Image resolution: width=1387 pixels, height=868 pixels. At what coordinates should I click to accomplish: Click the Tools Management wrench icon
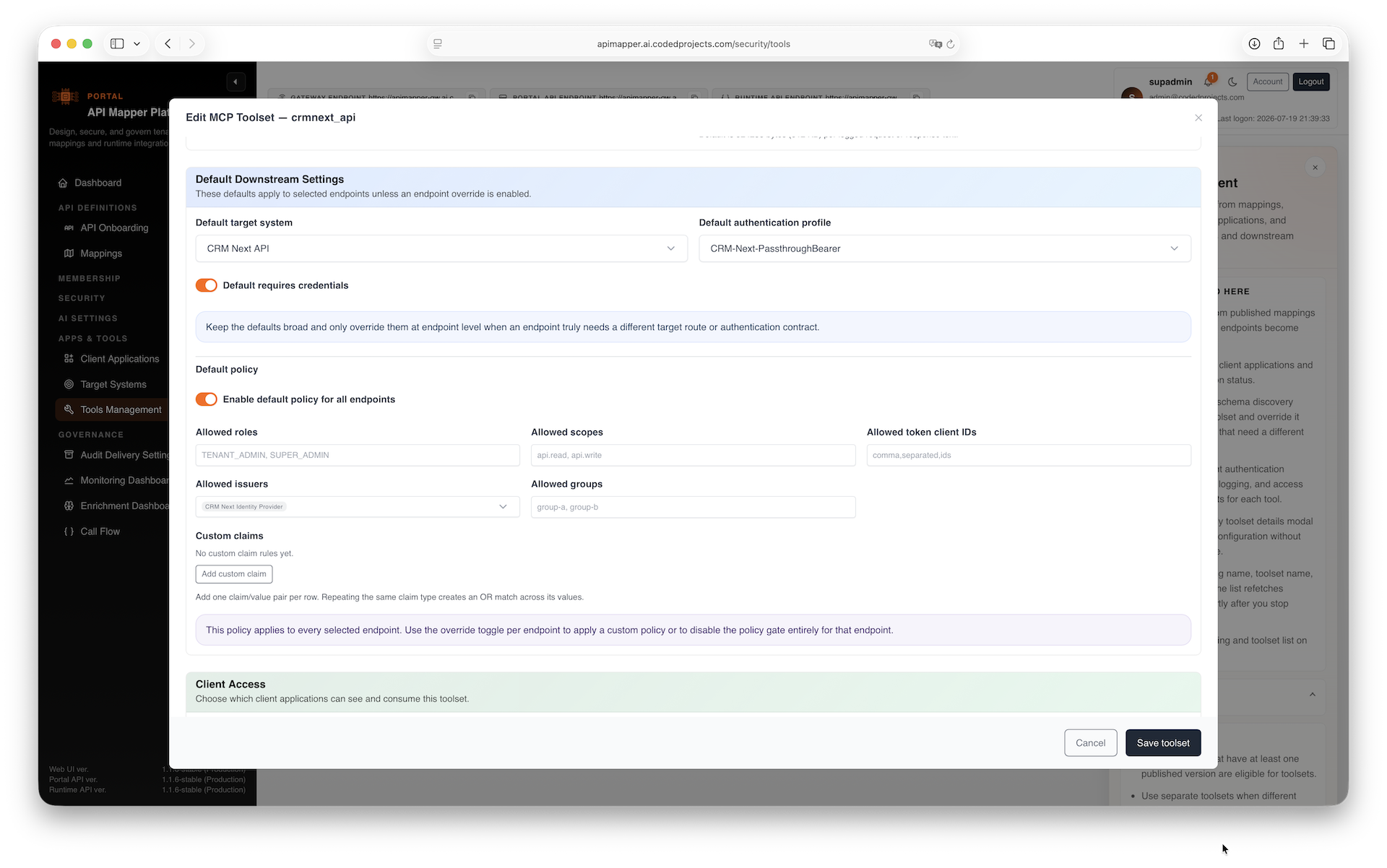pos(69,409)
